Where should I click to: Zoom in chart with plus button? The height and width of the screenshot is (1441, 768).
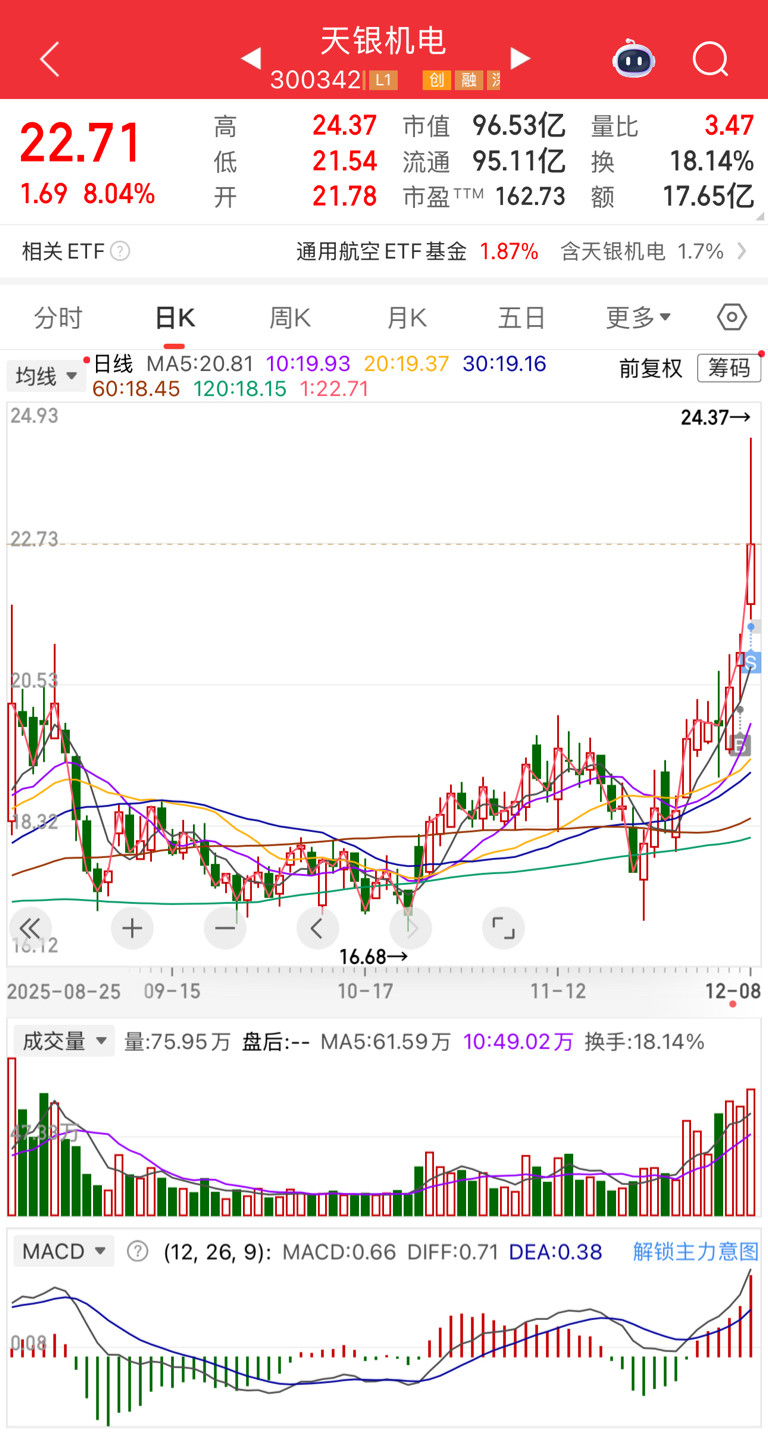(x=132, y=929)
